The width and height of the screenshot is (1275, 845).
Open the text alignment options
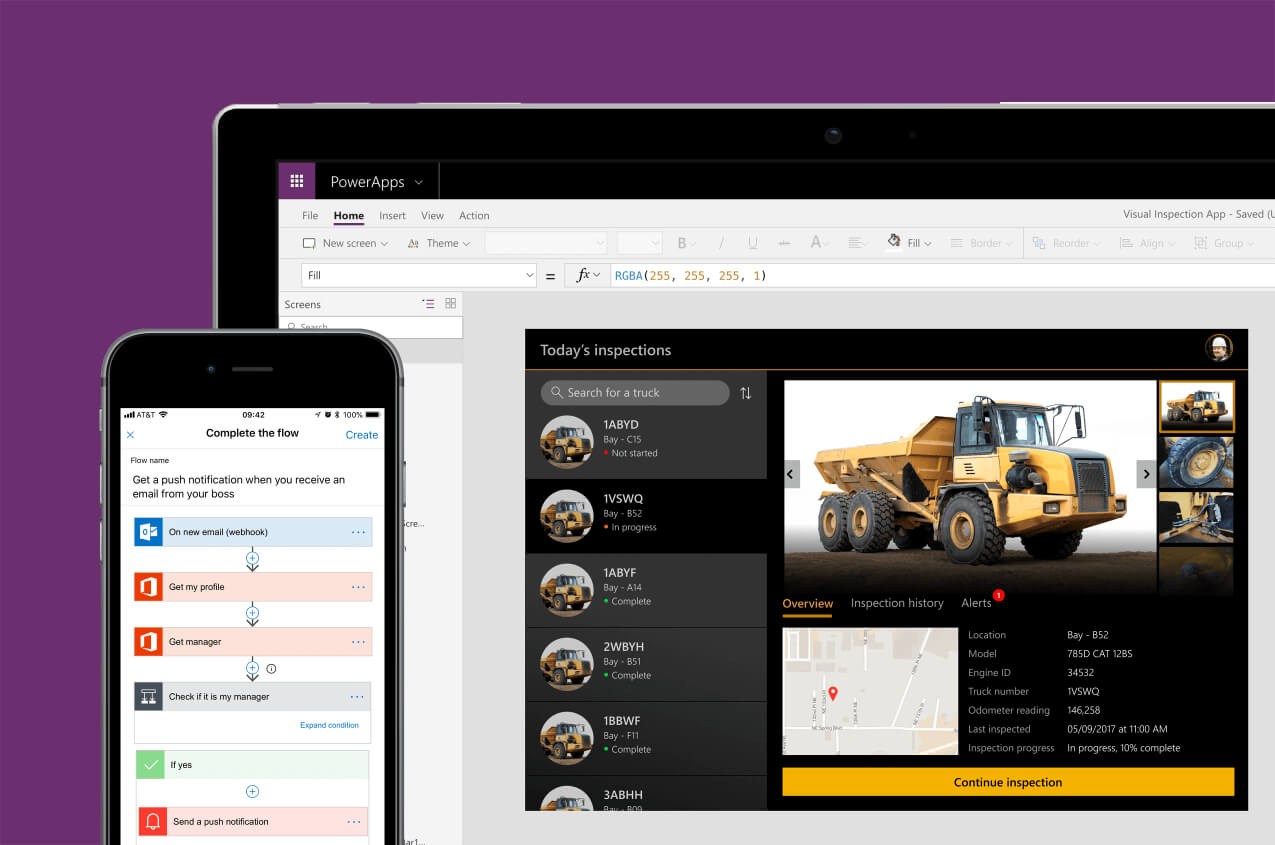[x=857, y=243]
